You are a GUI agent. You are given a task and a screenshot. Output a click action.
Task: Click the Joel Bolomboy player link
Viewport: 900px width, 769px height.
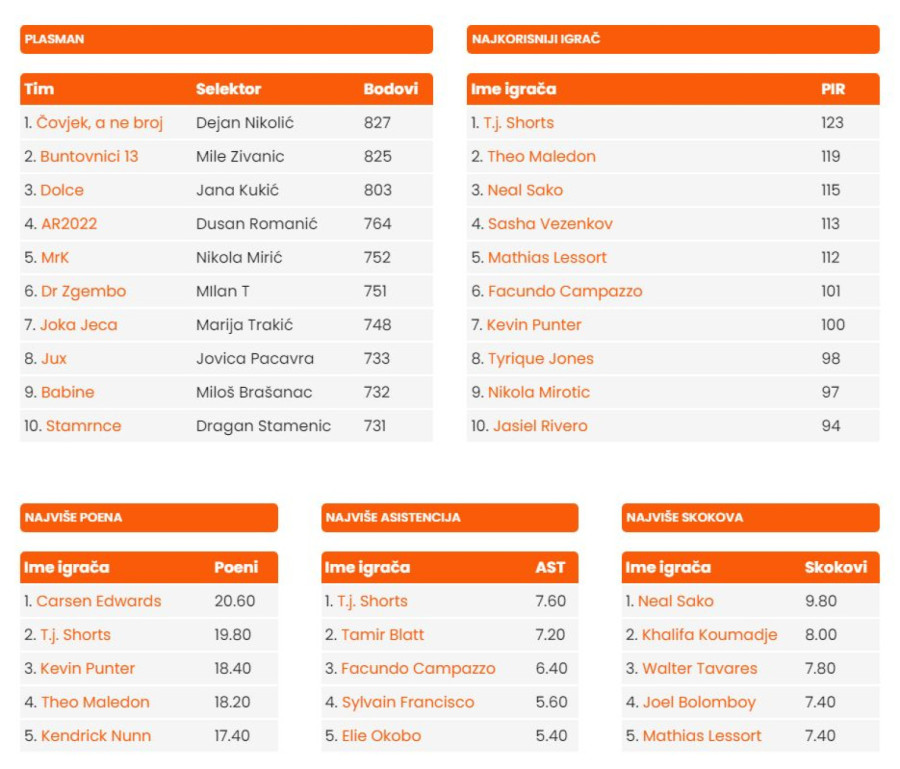[699, 702]
